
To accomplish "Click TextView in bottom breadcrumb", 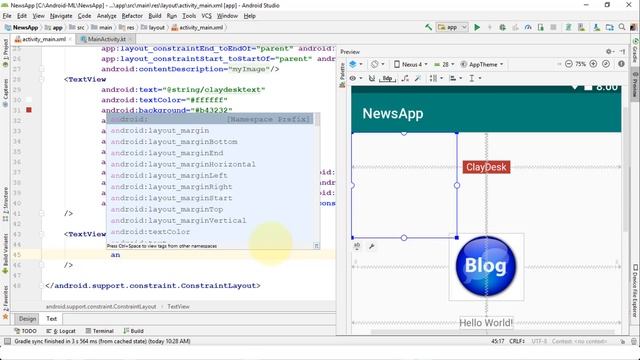I will (x=178, y=307).
